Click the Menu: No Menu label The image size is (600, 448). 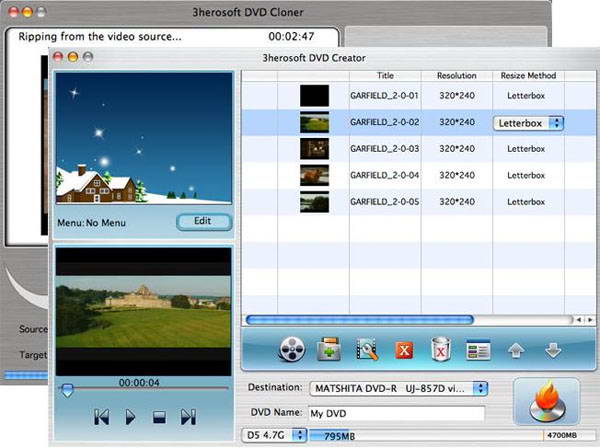pyautogui.click(x=91, y=223)
